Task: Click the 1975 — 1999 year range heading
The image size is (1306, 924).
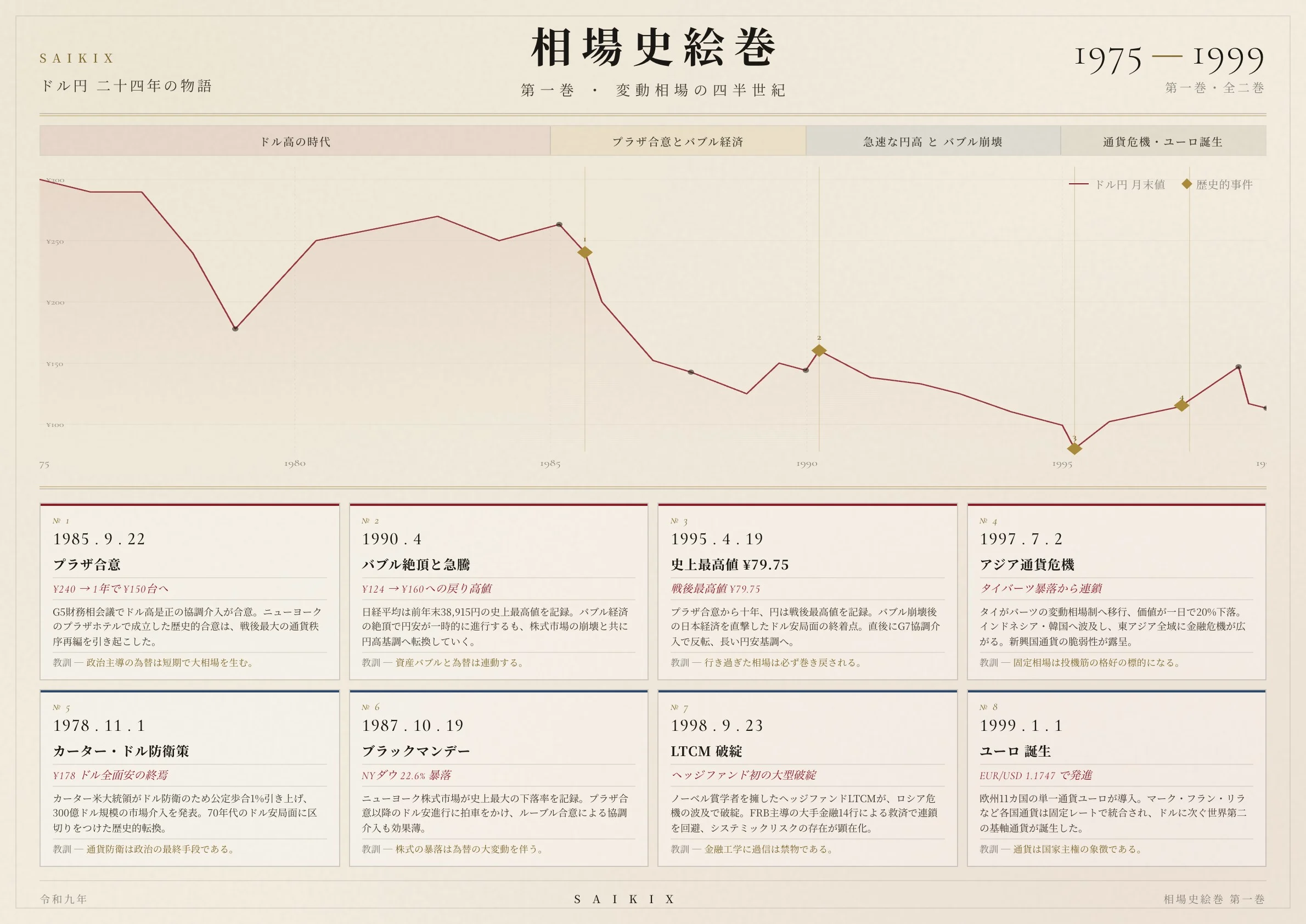Action: 1169,59
